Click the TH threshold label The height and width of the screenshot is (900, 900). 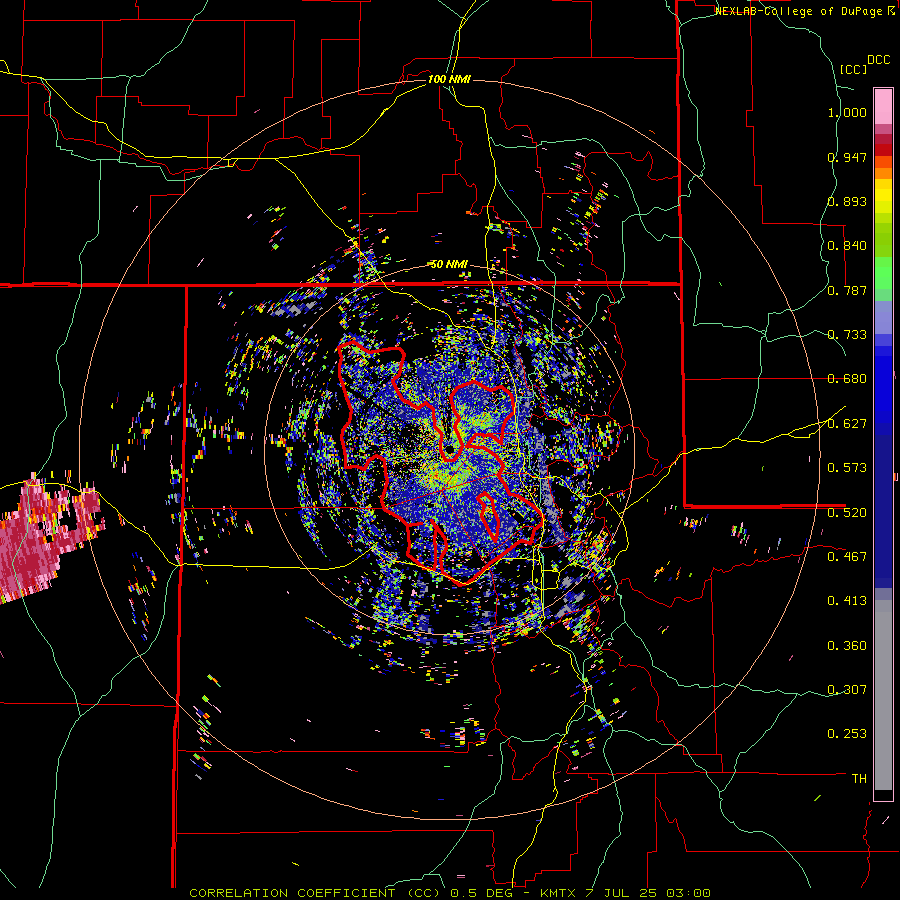[x=859, y=779]
